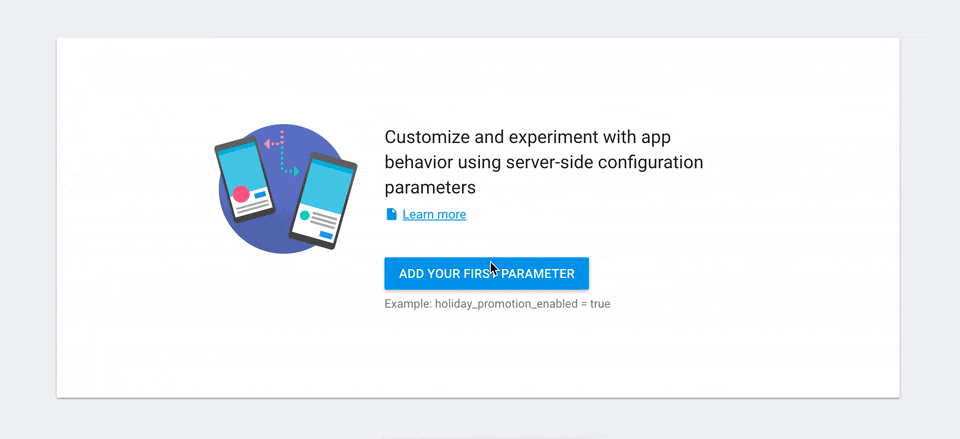
Task: Click the Add Your First Parameter button
Action: point(486,274)
